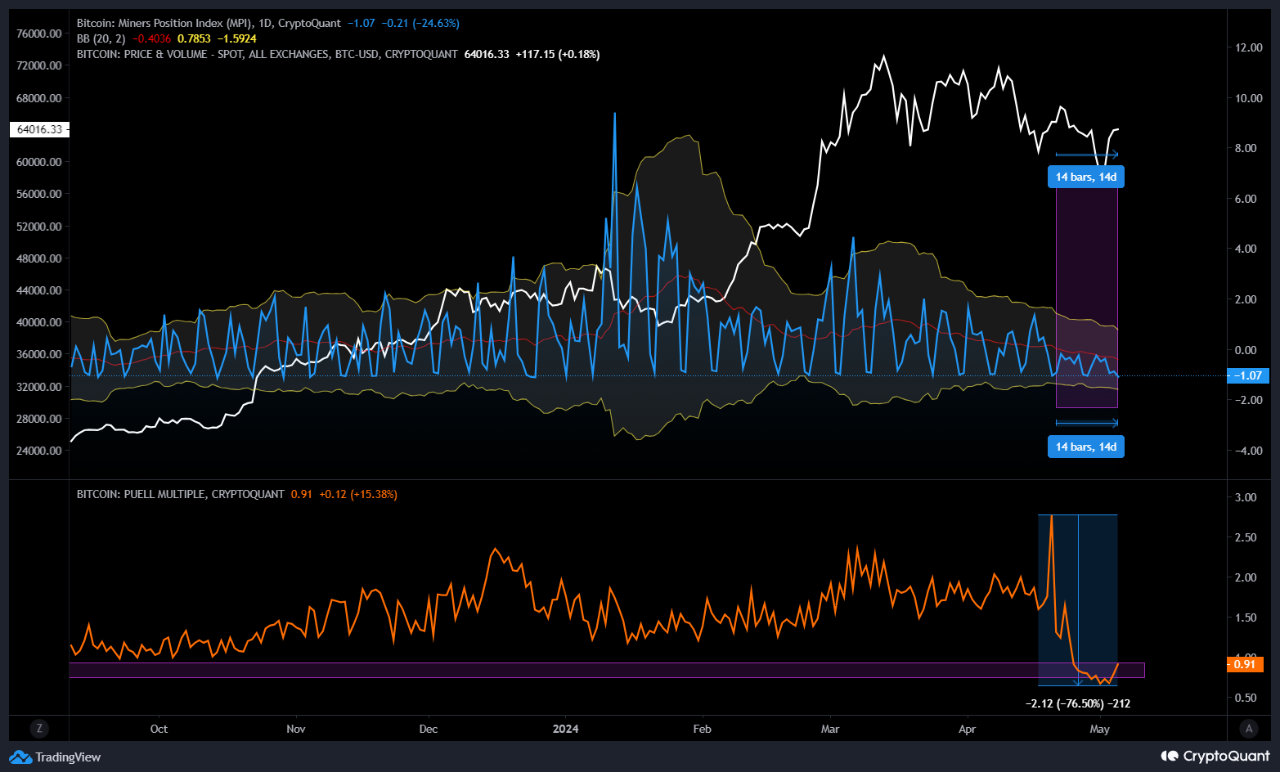The image size is (1280, 772).
Task: Click the CryptoQuant logo in bottom-right corner
Action: tap(1214, 757)
